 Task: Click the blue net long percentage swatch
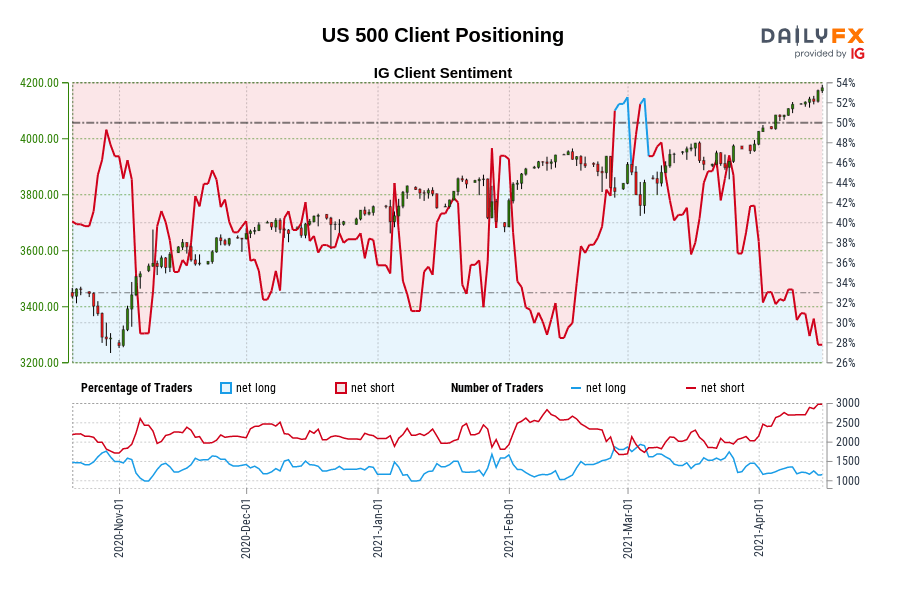(226, 388)
